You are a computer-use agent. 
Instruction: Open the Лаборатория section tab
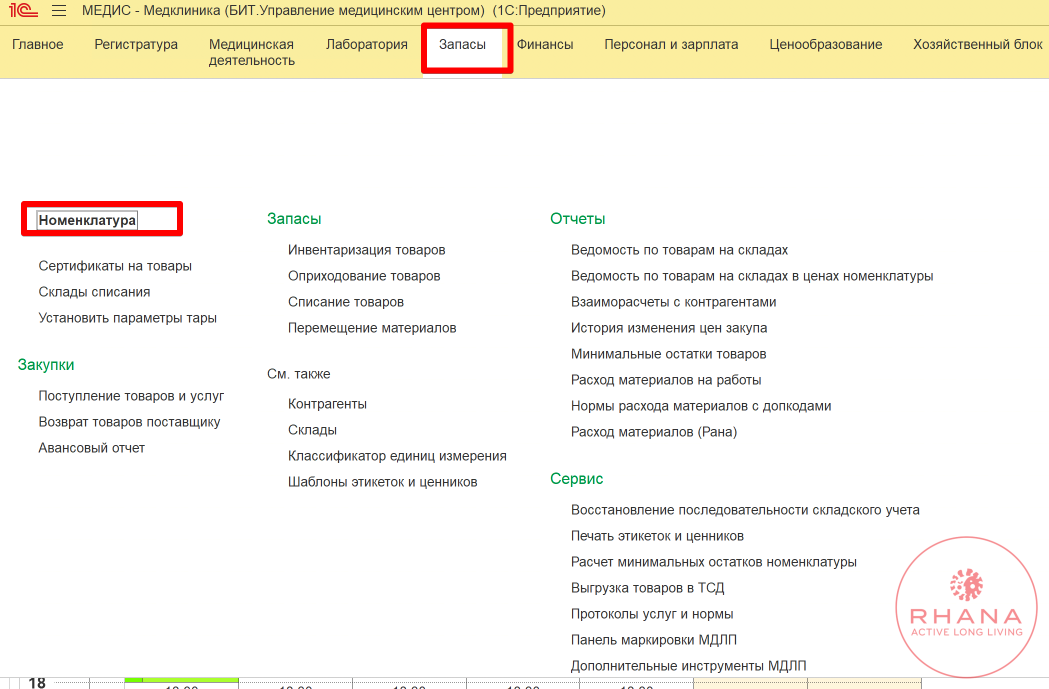(x=367, y=44)
